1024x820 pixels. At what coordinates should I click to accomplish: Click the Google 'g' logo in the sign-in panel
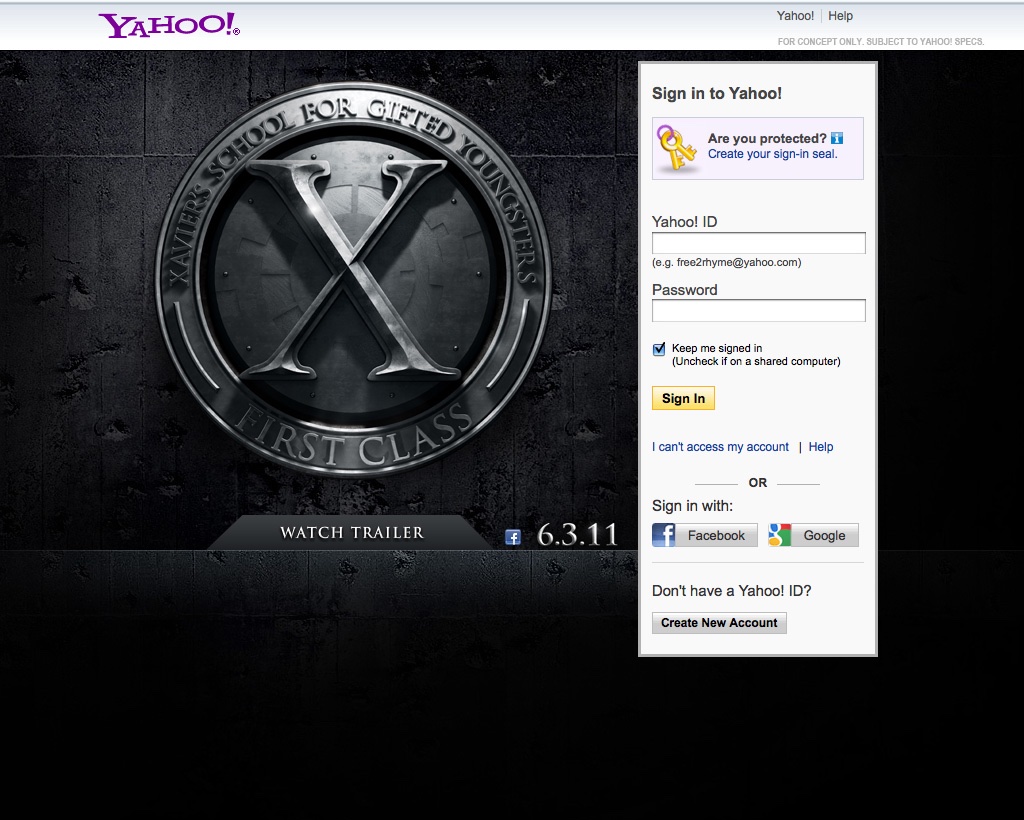tap(779, 535)
